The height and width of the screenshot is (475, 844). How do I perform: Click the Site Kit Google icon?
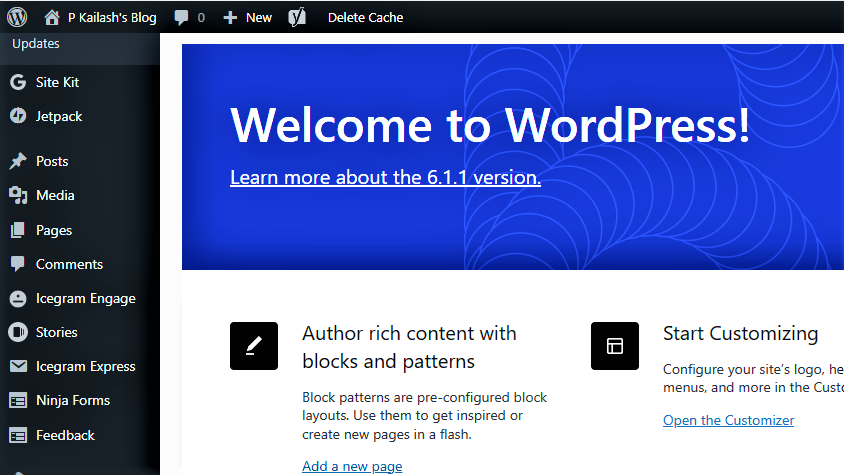click(18, 82)
